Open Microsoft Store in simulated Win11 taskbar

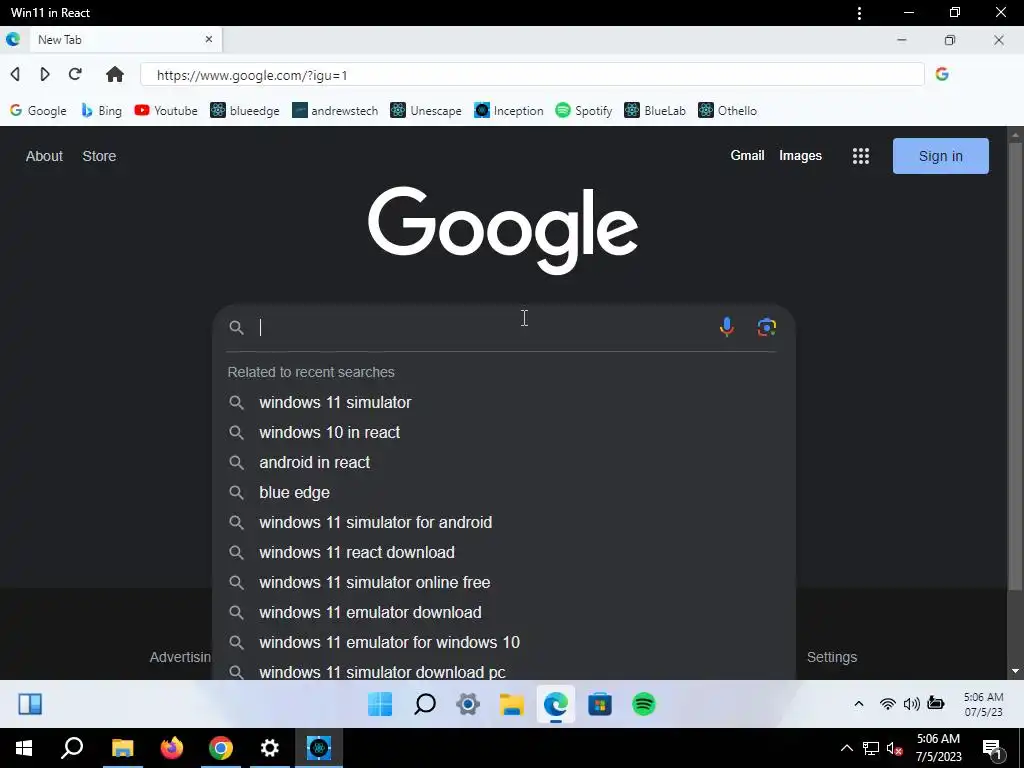coord(600,704)
